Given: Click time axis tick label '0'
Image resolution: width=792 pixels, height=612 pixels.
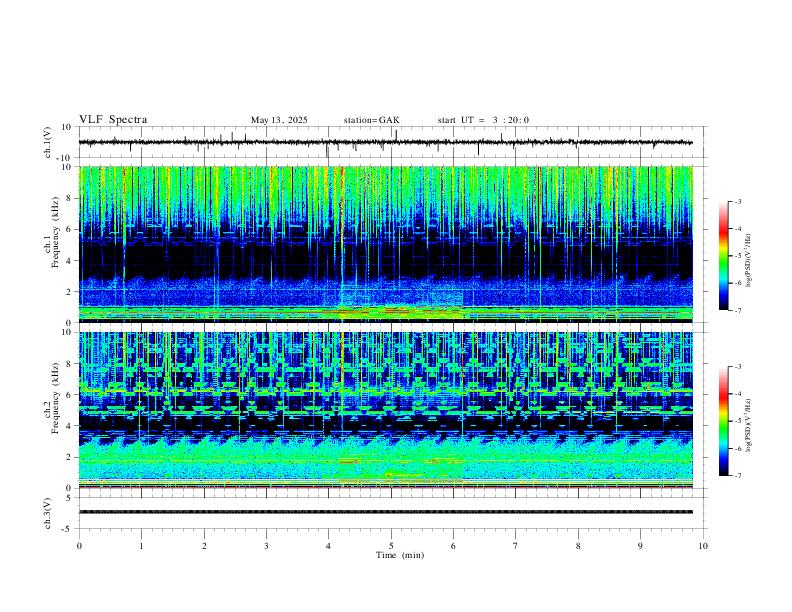Looking at the screenshot, I should (x=79, y=546).
